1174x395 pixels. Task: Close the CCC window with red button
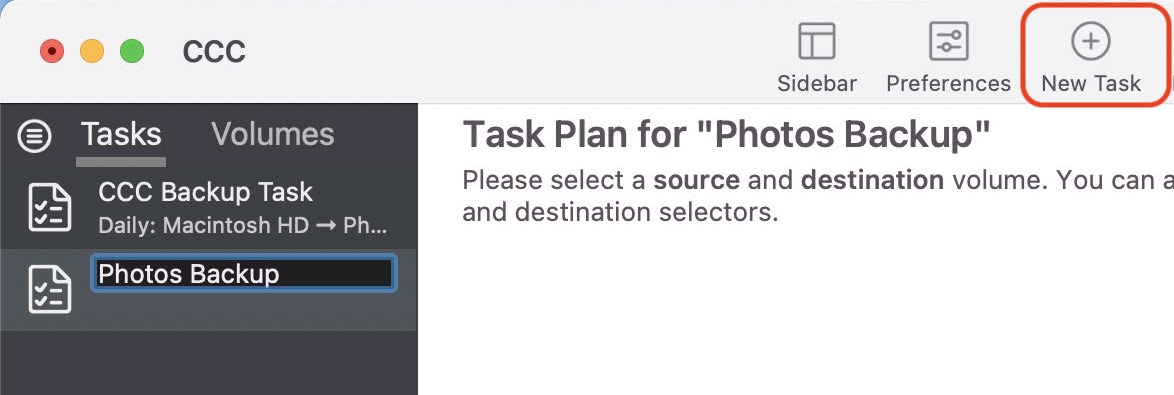point(52,52)
